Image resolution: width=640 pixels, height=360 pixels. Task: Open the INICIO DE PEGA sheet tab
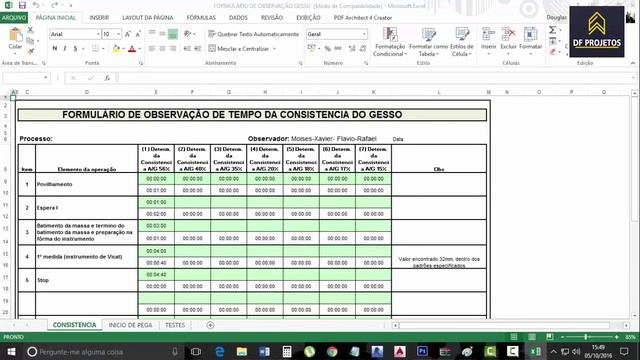[130, 325]
